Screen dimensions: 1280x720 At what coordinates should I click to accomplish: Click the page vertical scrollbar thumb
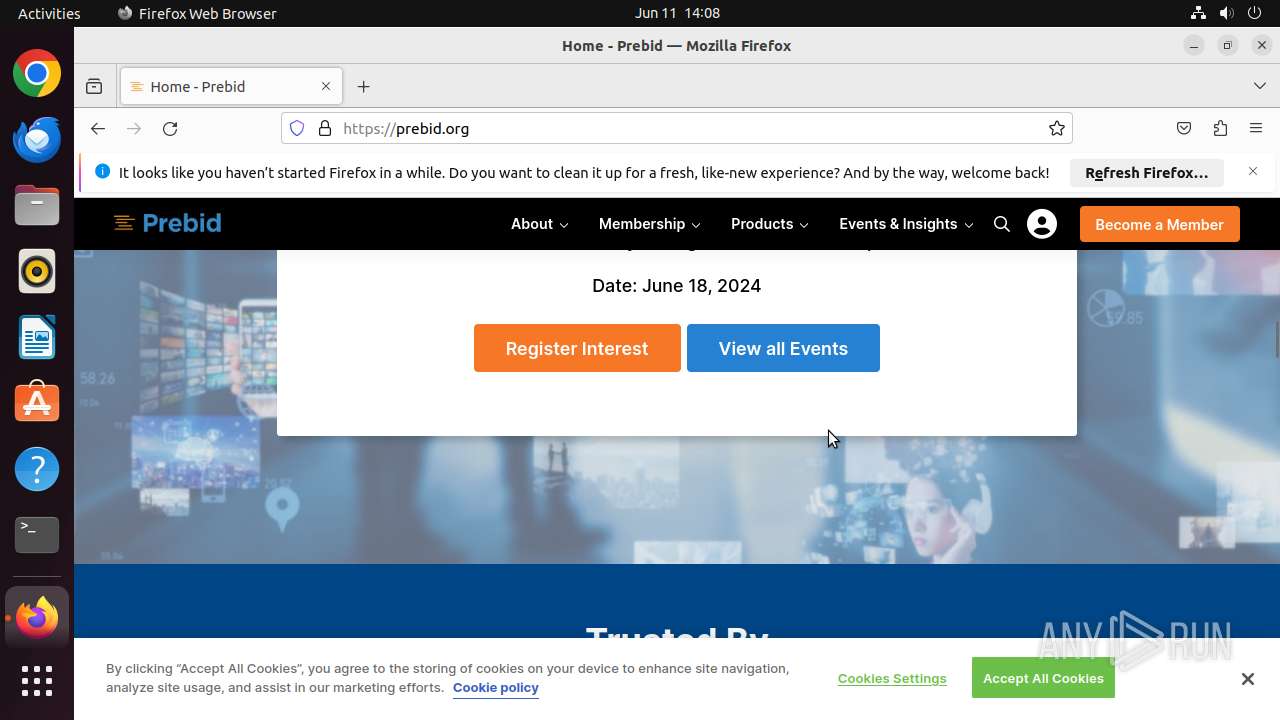click(x=1276, y=340)
